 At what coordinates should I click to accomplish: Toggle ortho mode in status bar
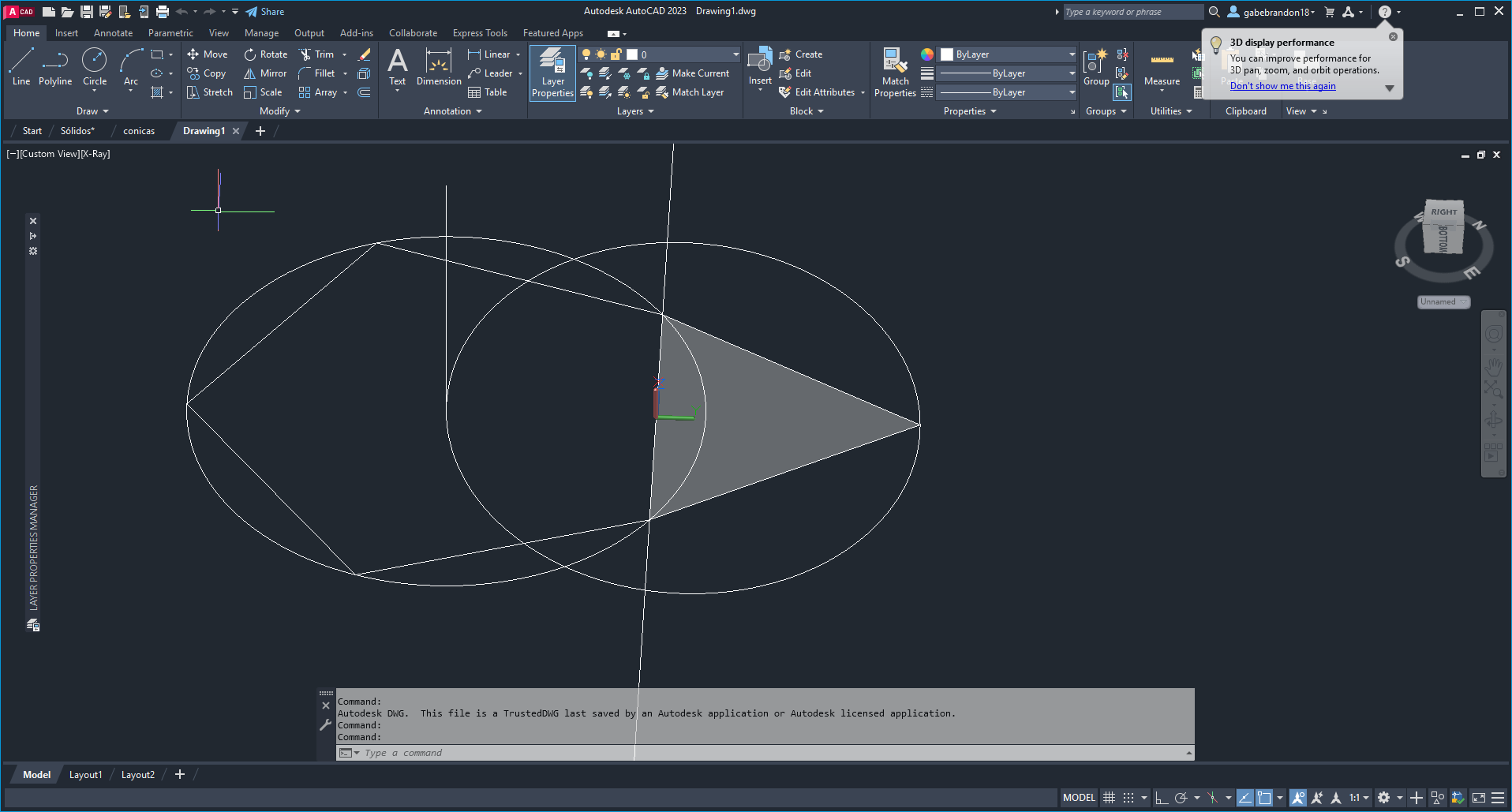click(x=1161, y=798)
